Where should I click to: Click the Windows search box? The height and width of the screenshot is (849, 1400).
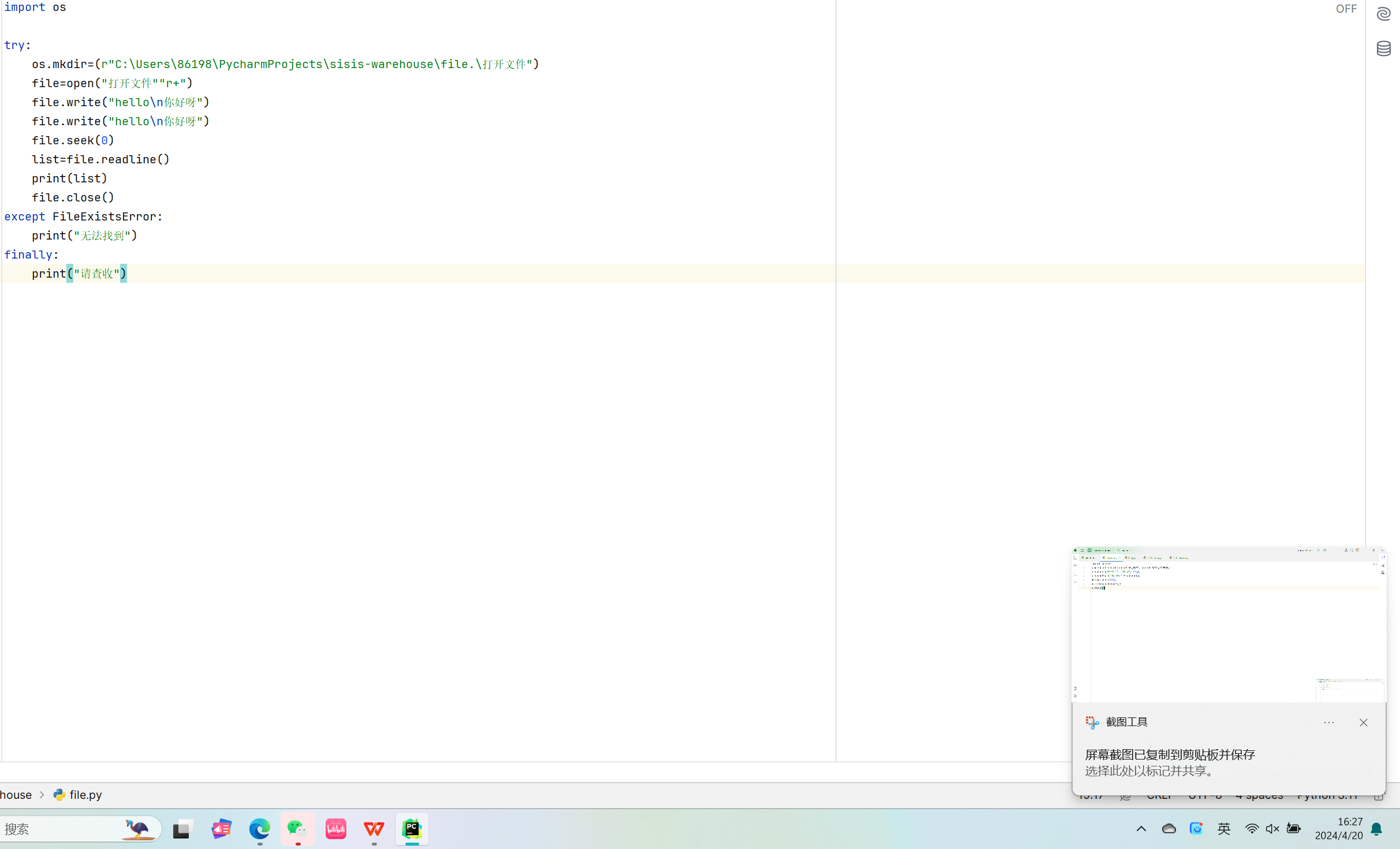point(58,829)
